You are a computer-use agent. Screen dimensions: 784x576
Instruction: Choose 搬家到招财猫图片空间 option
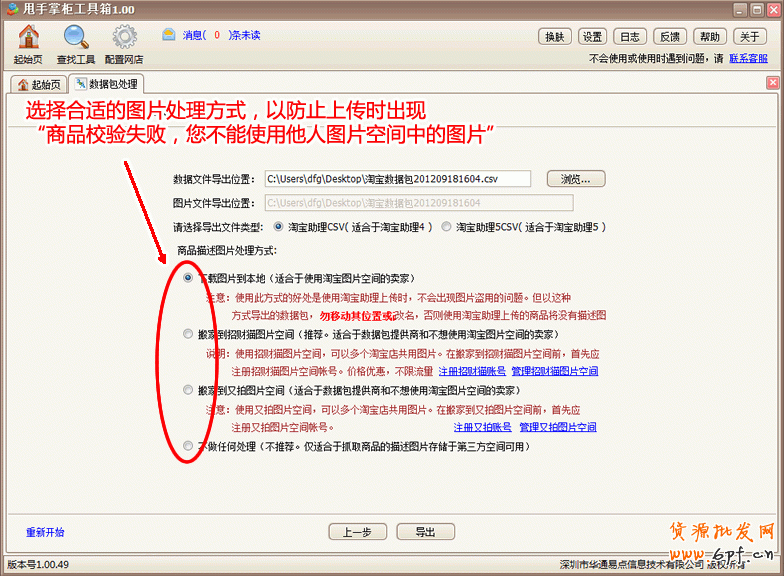pyautogui.click(x=188, y=335)
